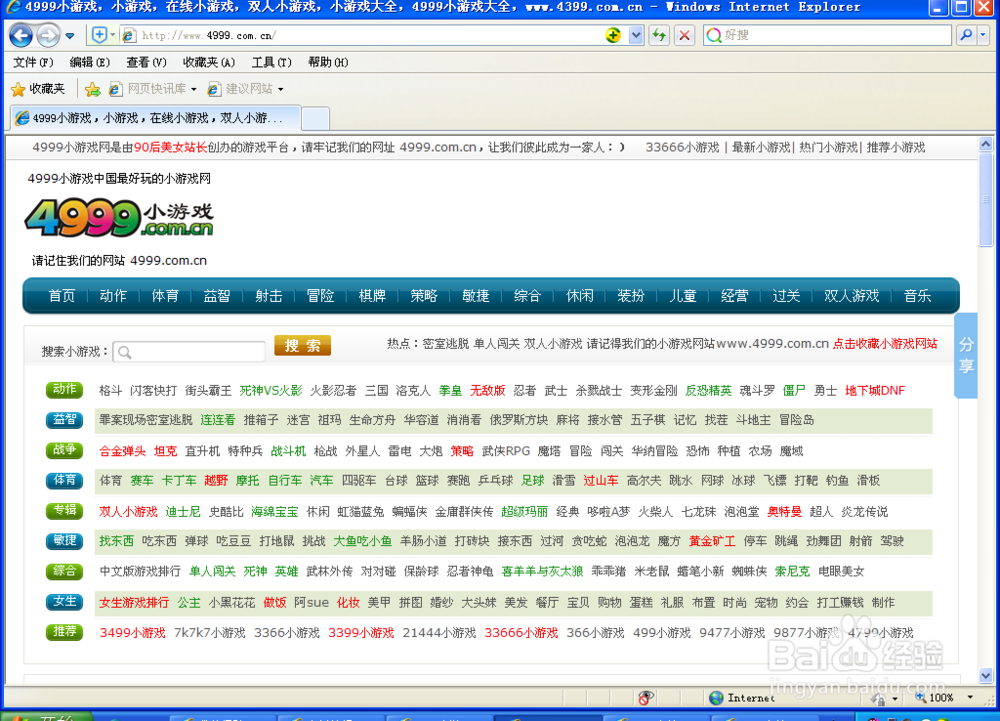Click the 点击收藏小游戏网站 red link

pyautogui.click(x=885, y=344)
